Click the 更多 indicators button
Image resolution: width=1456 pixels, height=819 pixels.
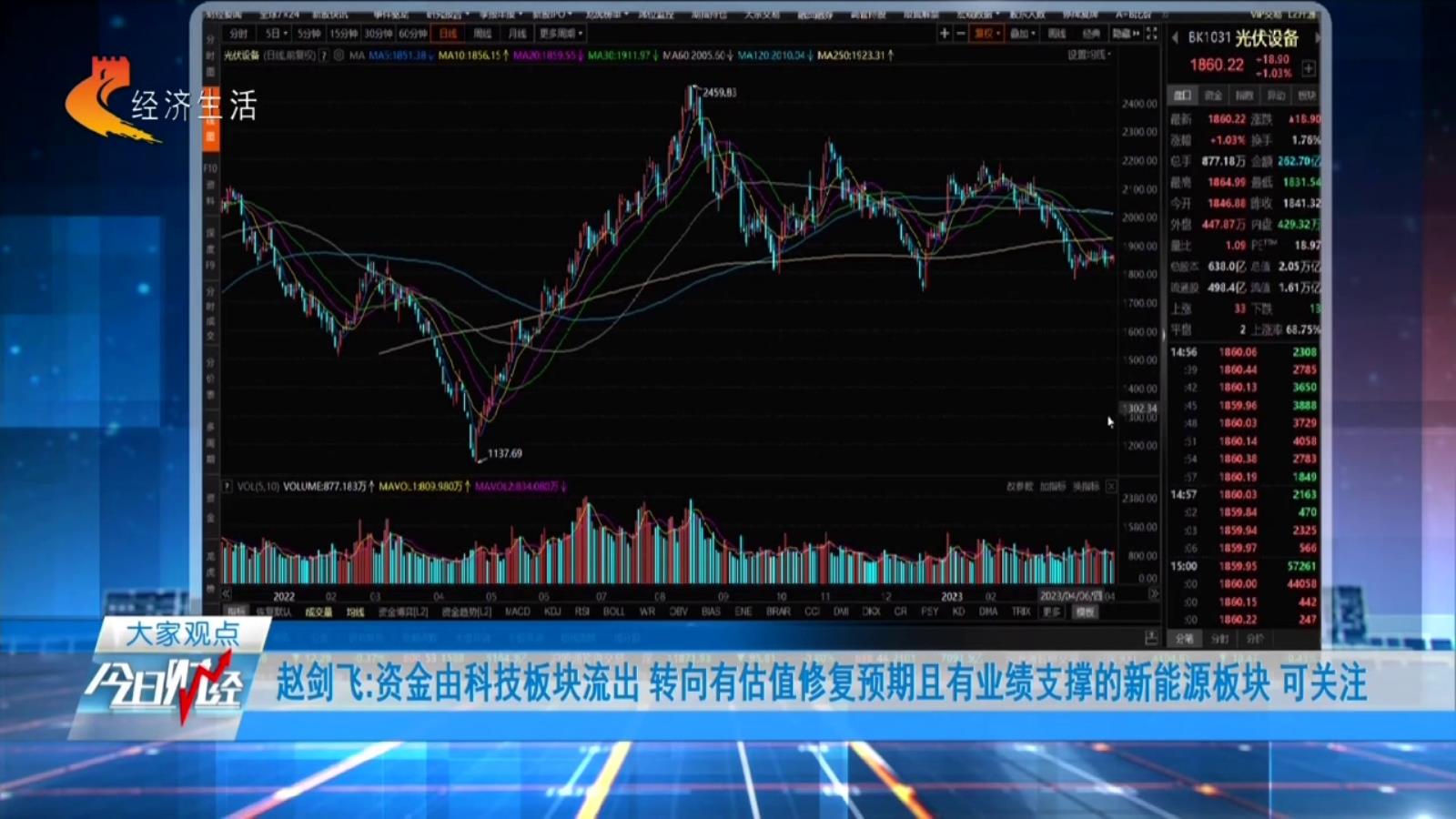tap(1051, 612)
